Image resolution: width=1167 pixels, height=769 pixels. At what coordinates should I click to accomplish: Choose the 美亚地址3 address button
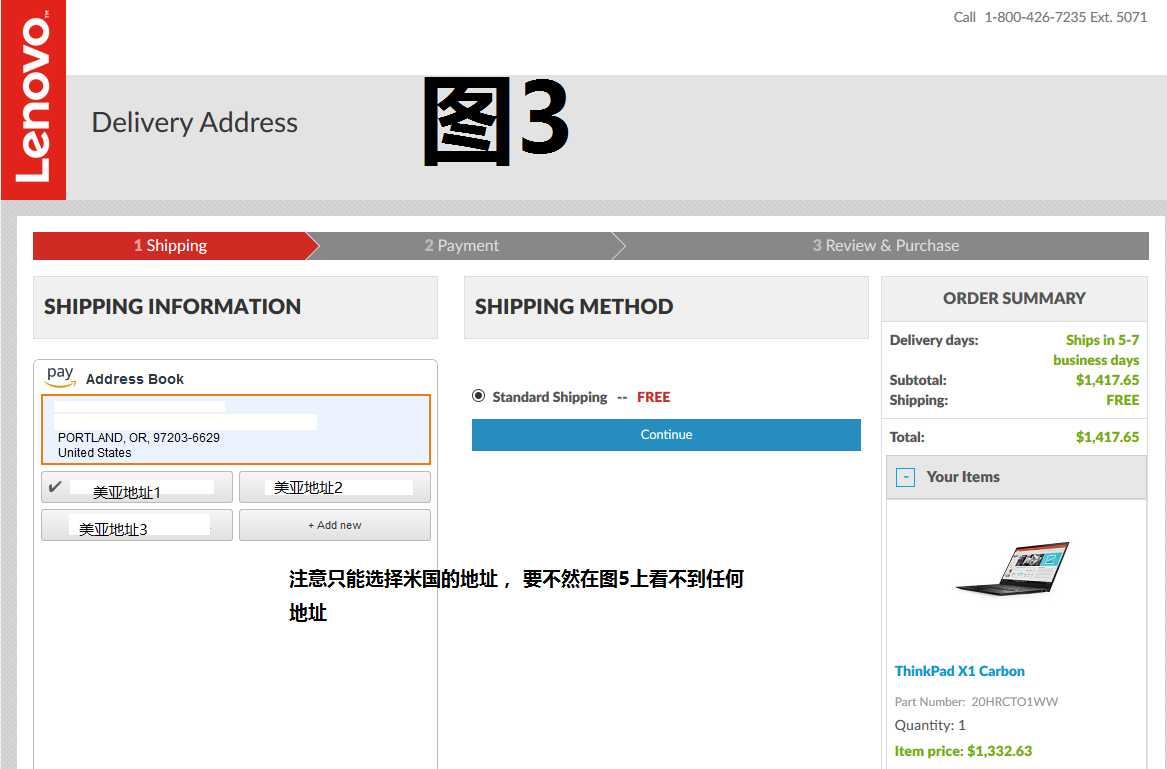pos(137,526)
